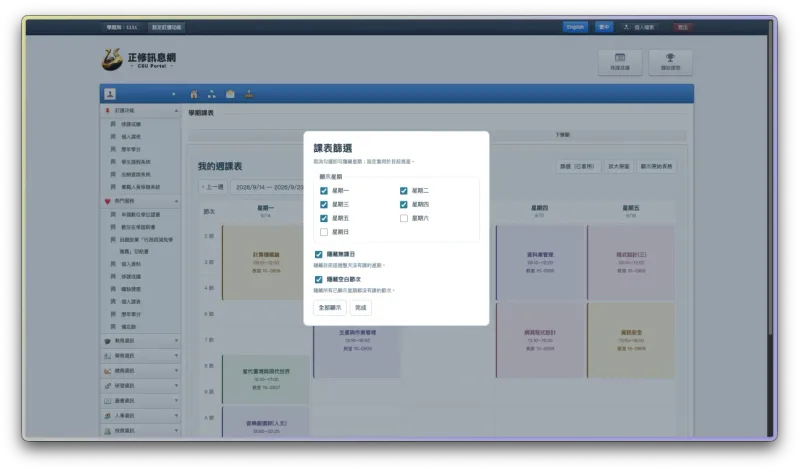Click the window icon beside 學生請假系統
Screen dimensions: 800x471
coord(113,162)
